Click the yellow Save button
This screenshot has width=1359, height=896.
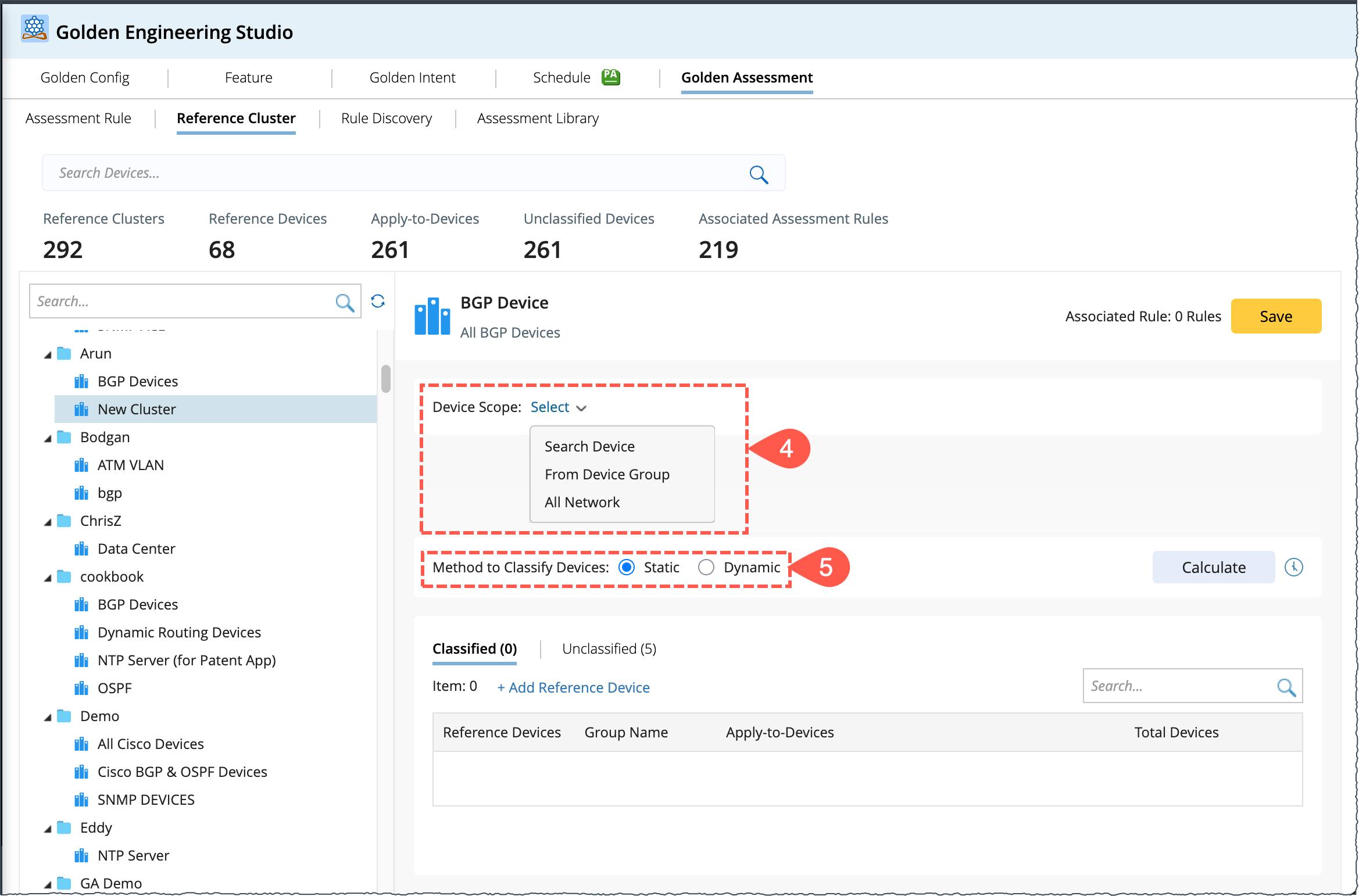[x=1275, y=317]
